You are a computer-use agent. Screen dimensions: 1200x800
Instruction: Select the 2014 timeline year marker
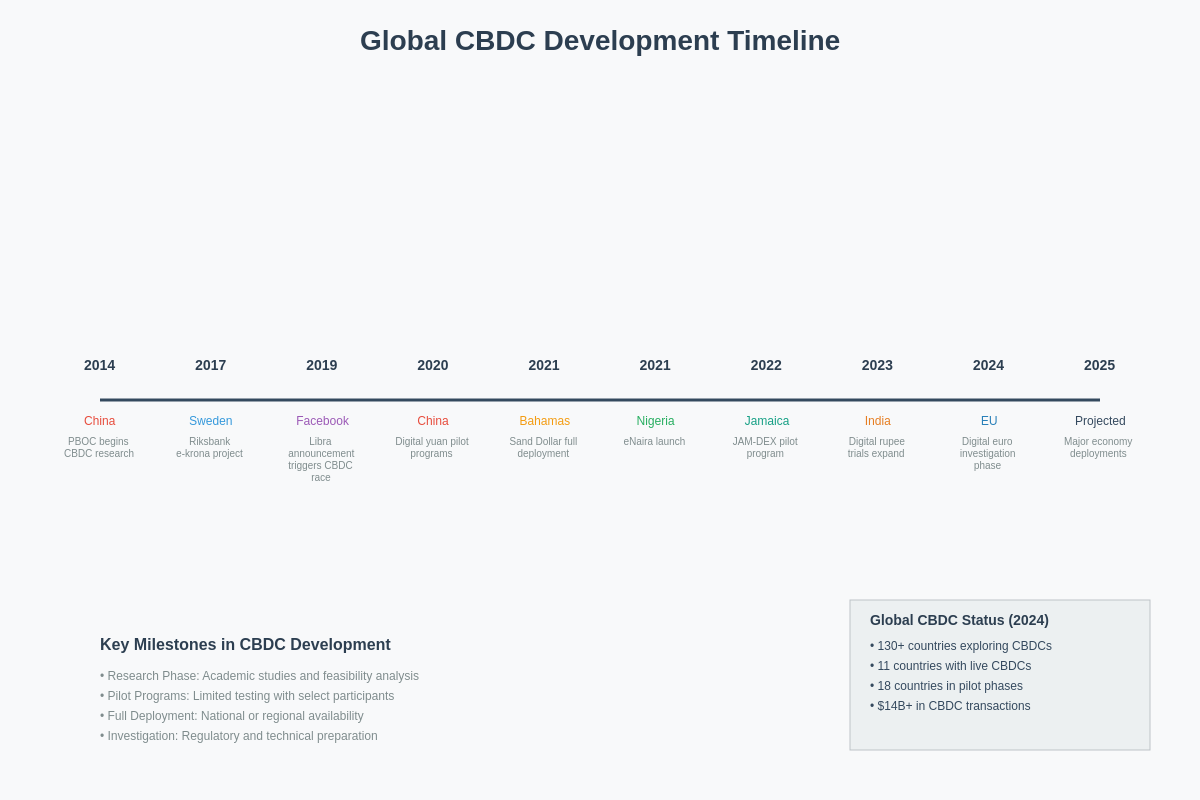(x=100, y=365)
